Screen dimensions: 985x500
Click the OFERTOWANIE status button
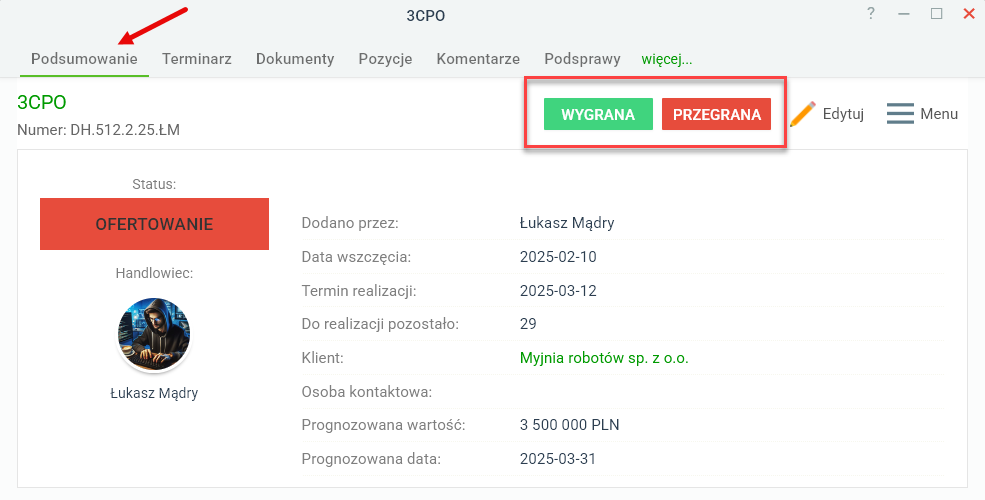[155, 224]
